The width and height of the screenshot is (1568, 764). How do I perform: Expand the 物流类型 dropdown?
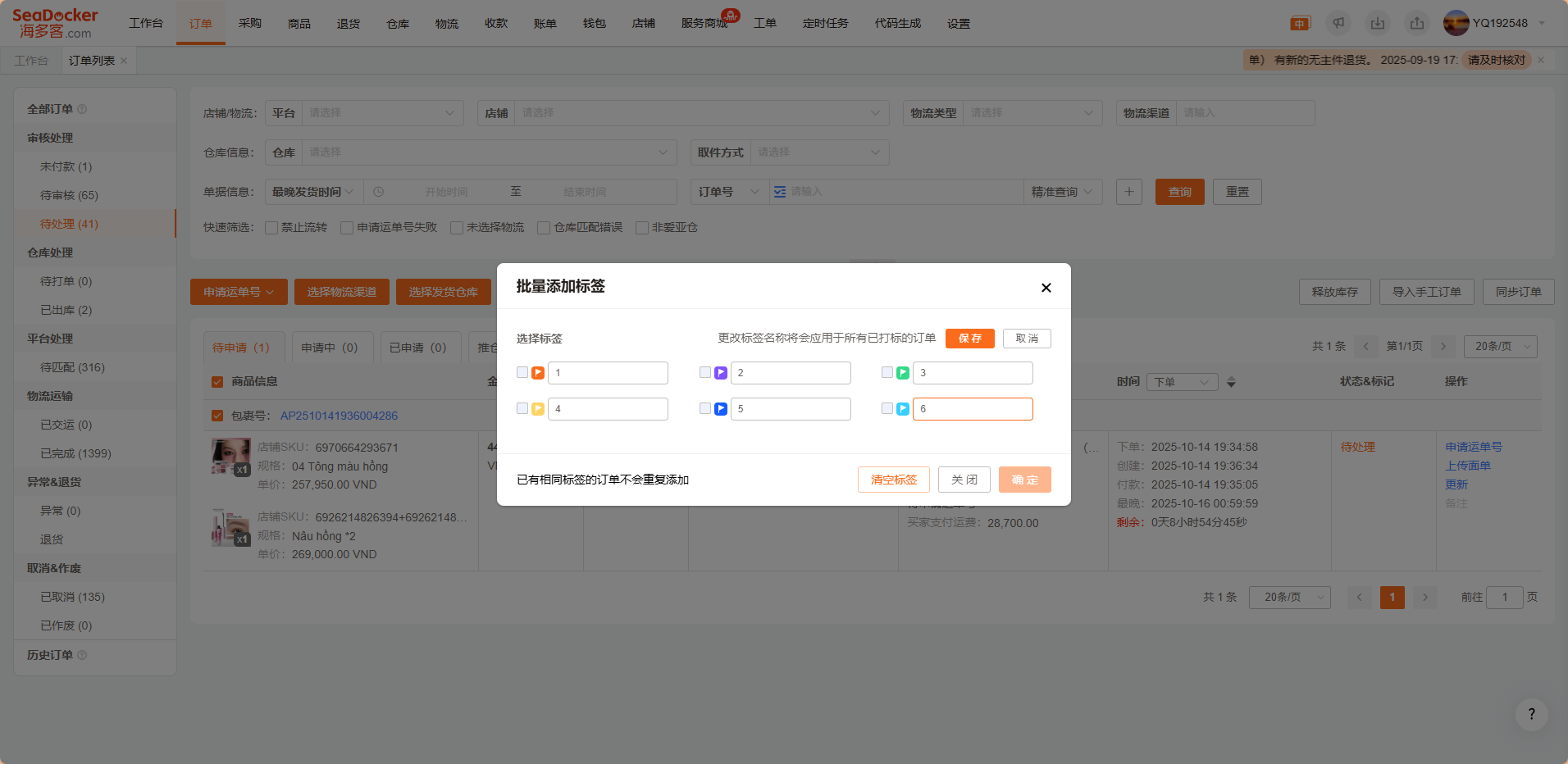coord(1031,113)
